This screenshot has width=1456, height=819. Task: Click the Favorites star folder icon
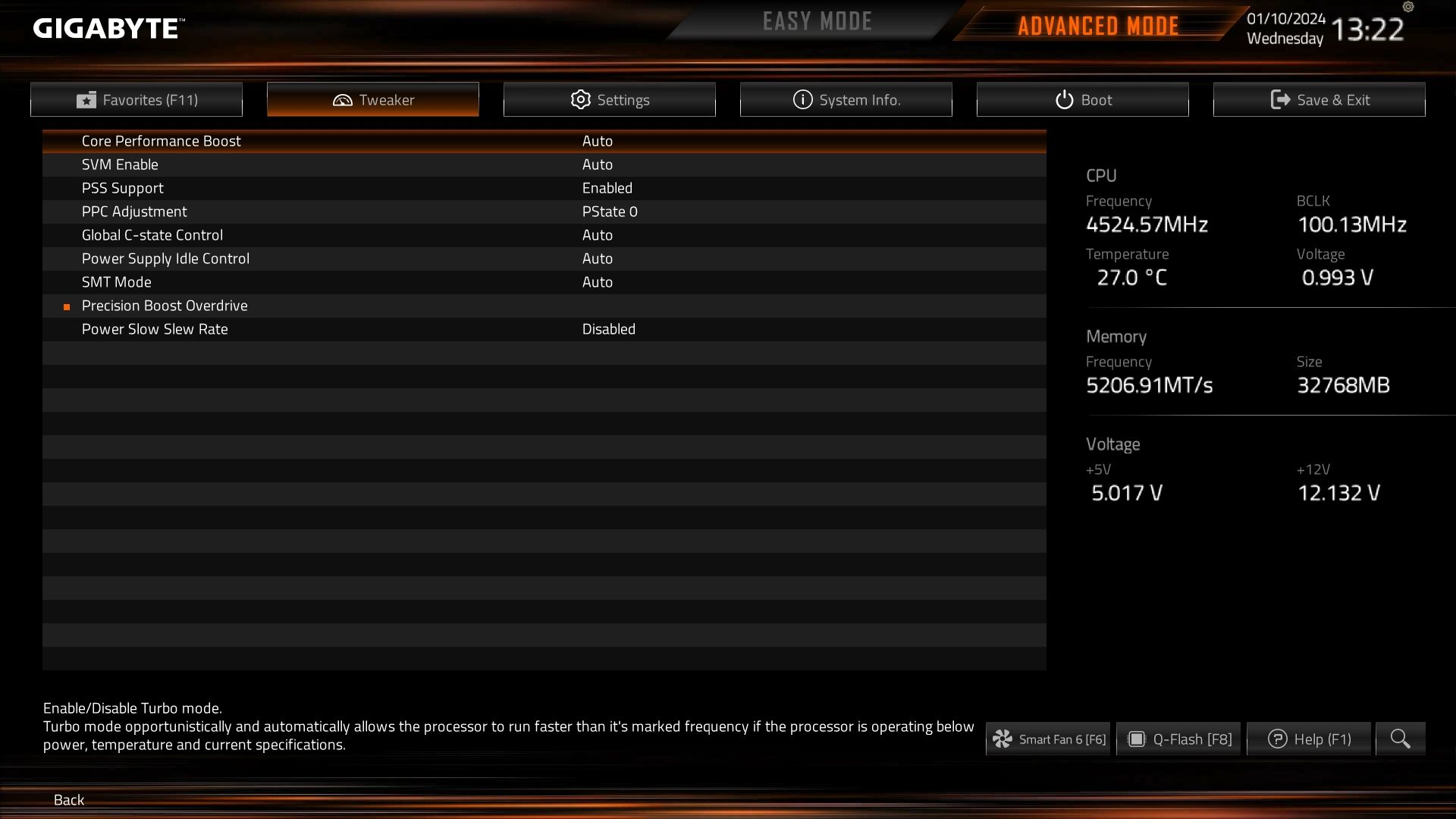tap(86, 100)
